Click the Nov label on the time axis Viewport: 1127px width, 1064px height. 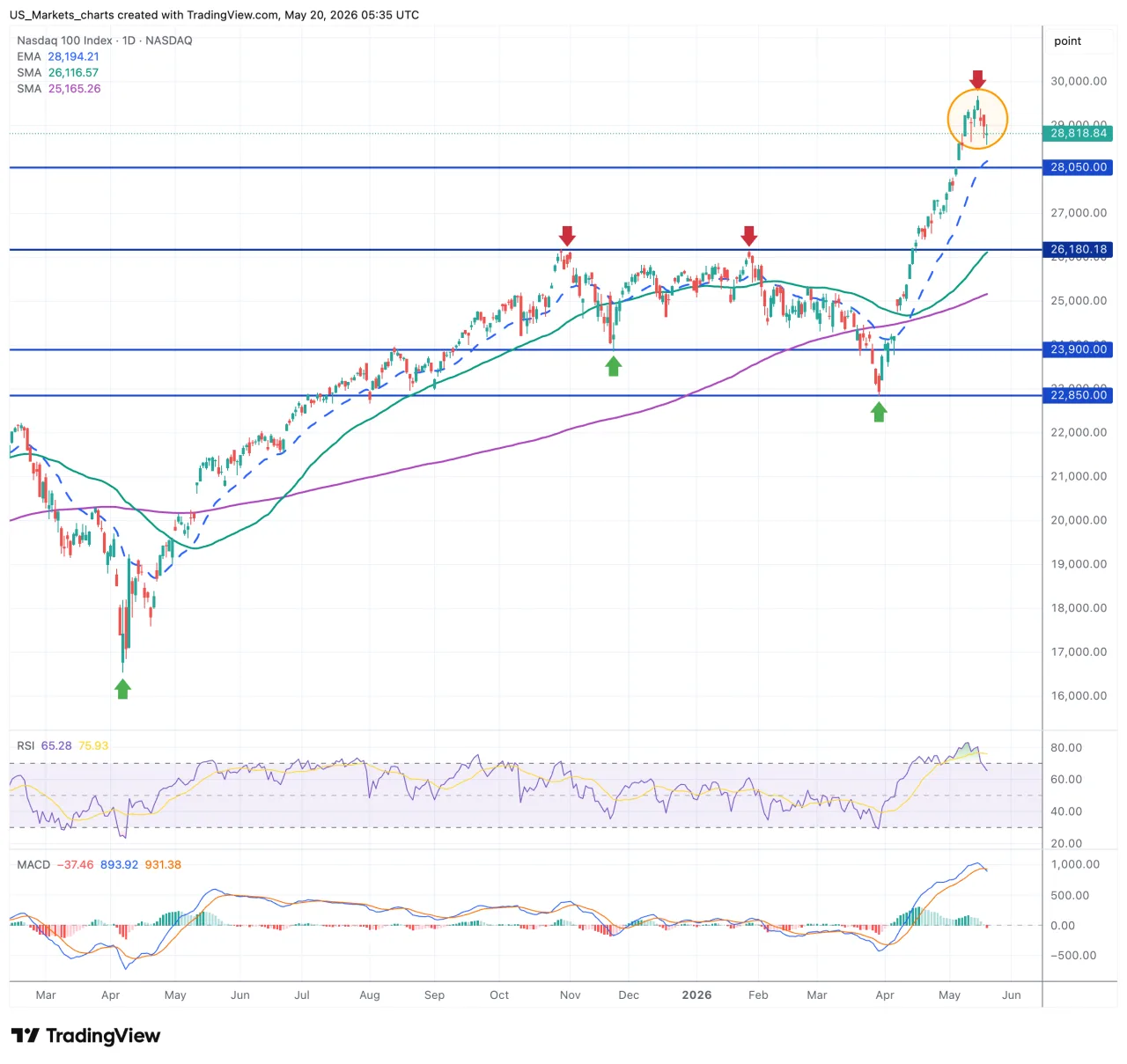[570, 995]
